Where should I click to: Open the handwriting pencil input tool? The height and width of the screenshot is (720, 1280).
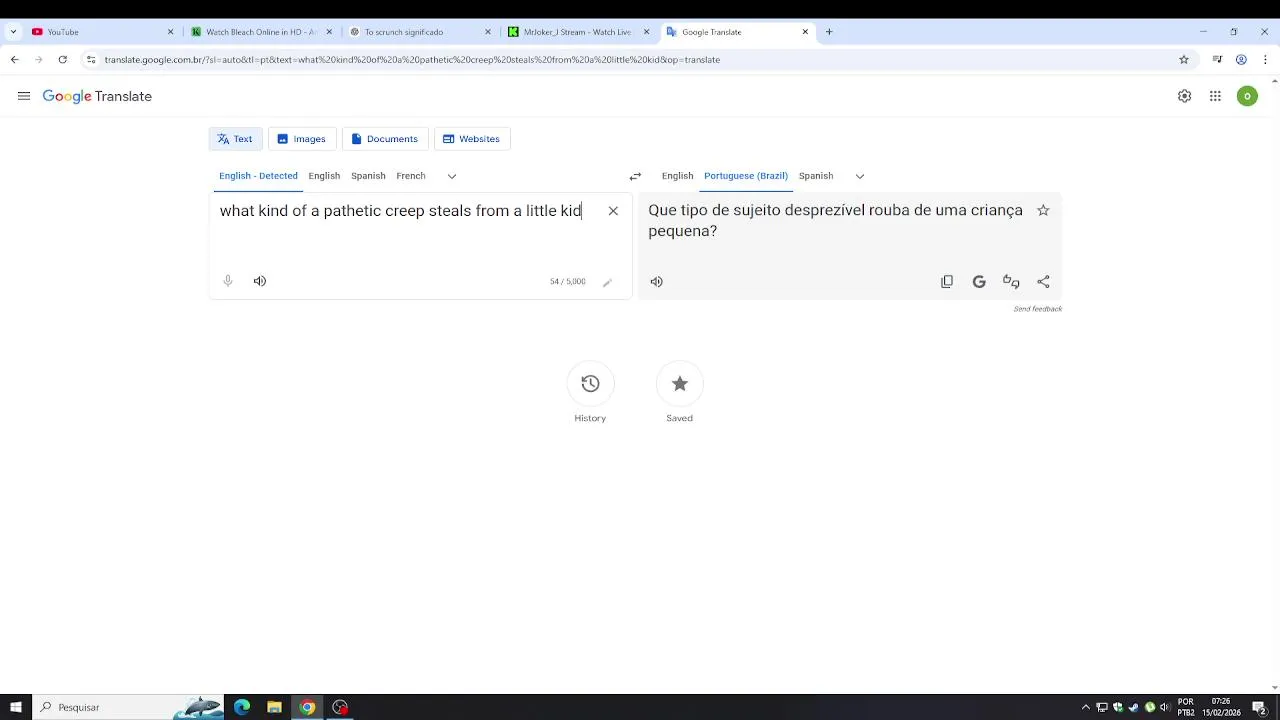tap(607, 282)
